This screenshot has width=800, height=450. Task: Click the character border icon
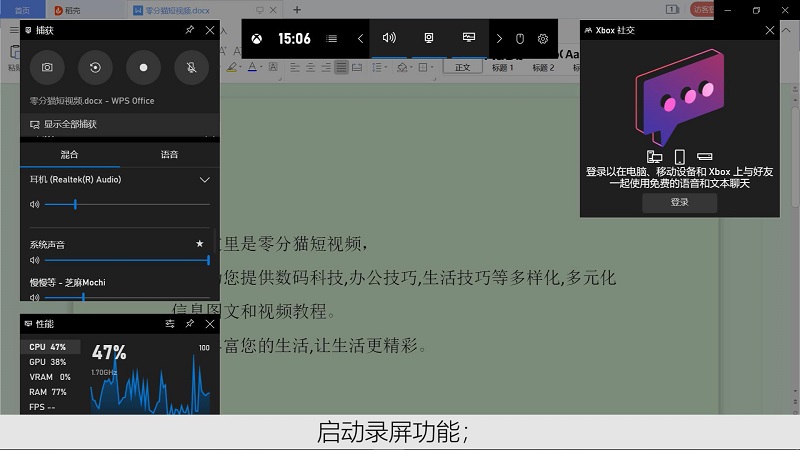(273, 67)
